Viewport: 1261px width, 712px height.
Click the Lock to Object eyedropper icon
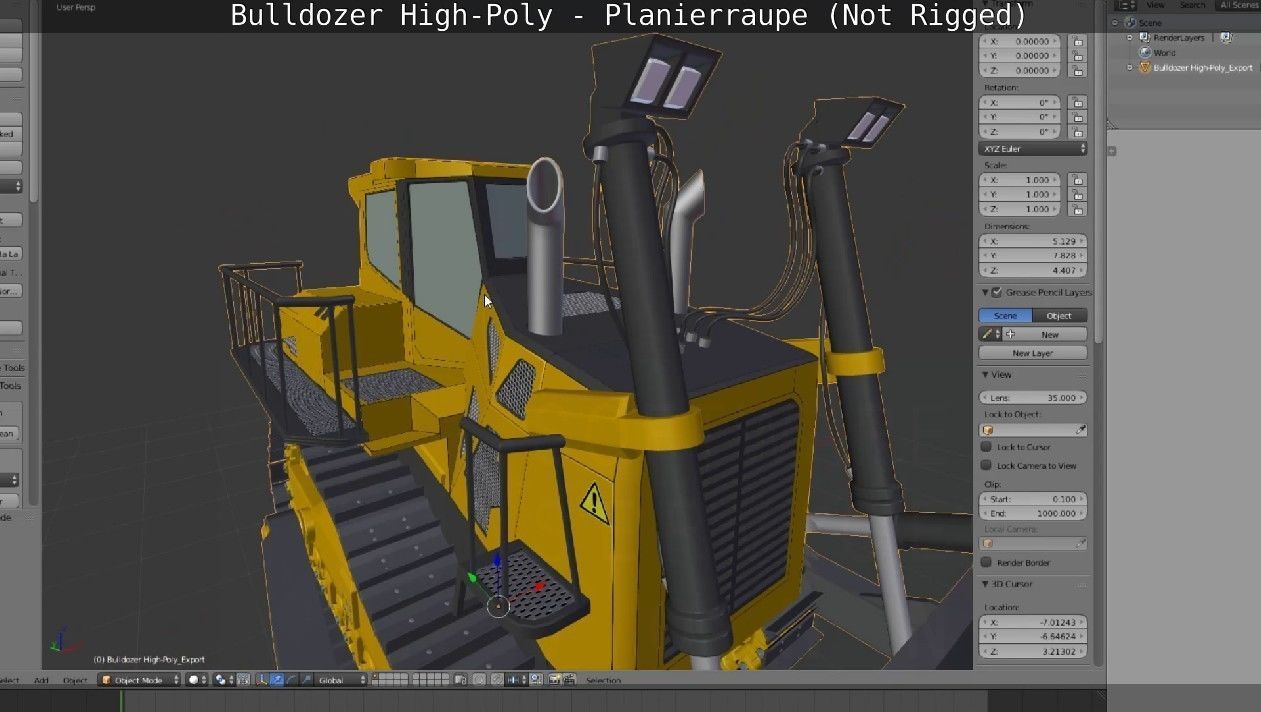click(1080, 430)
